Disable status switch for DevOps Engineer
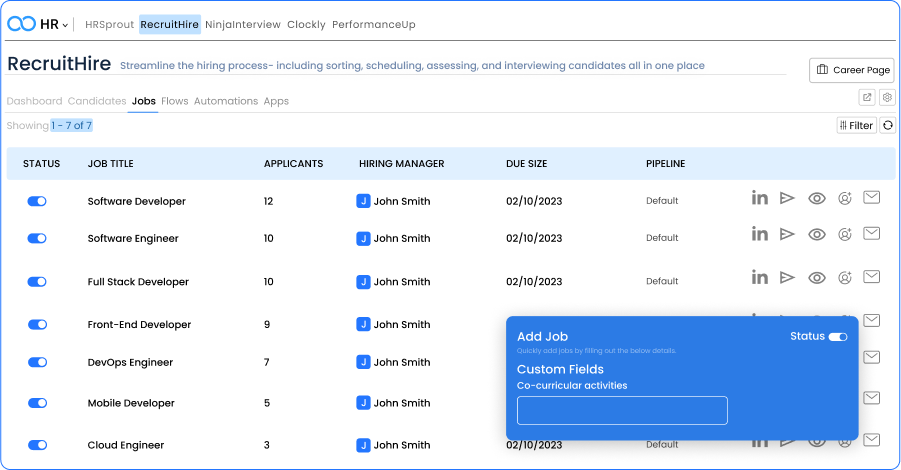901x470 pixels. tap(38, 362)
